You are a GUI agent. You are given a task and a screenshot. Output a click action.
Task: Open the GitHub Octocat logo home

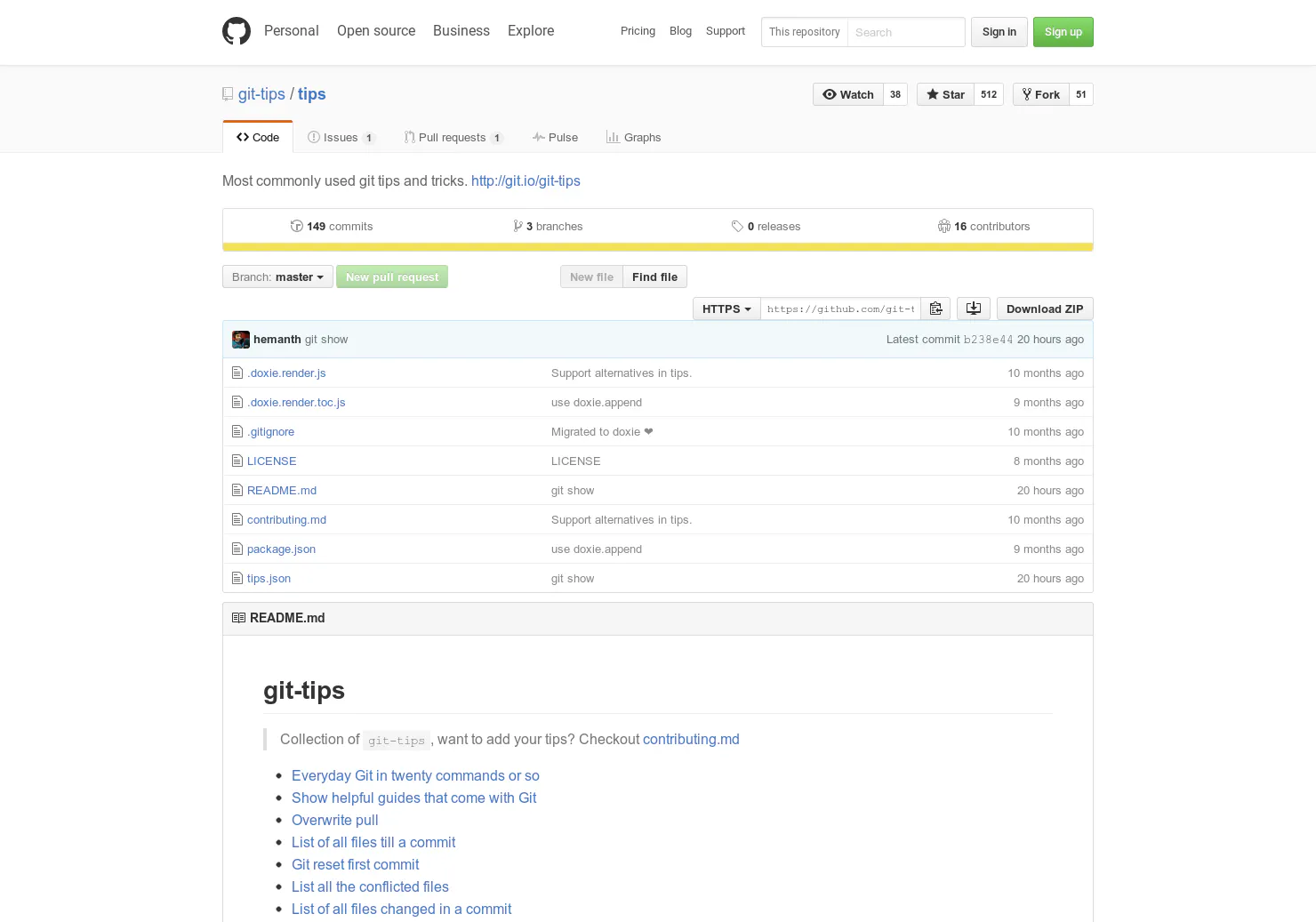click(x=237, y=31)
